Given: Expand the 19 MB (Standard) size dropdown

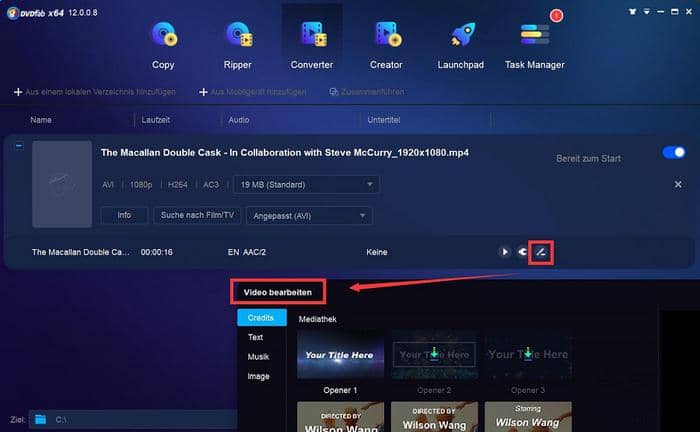Looking at the screenshot, I should (307, 185).
